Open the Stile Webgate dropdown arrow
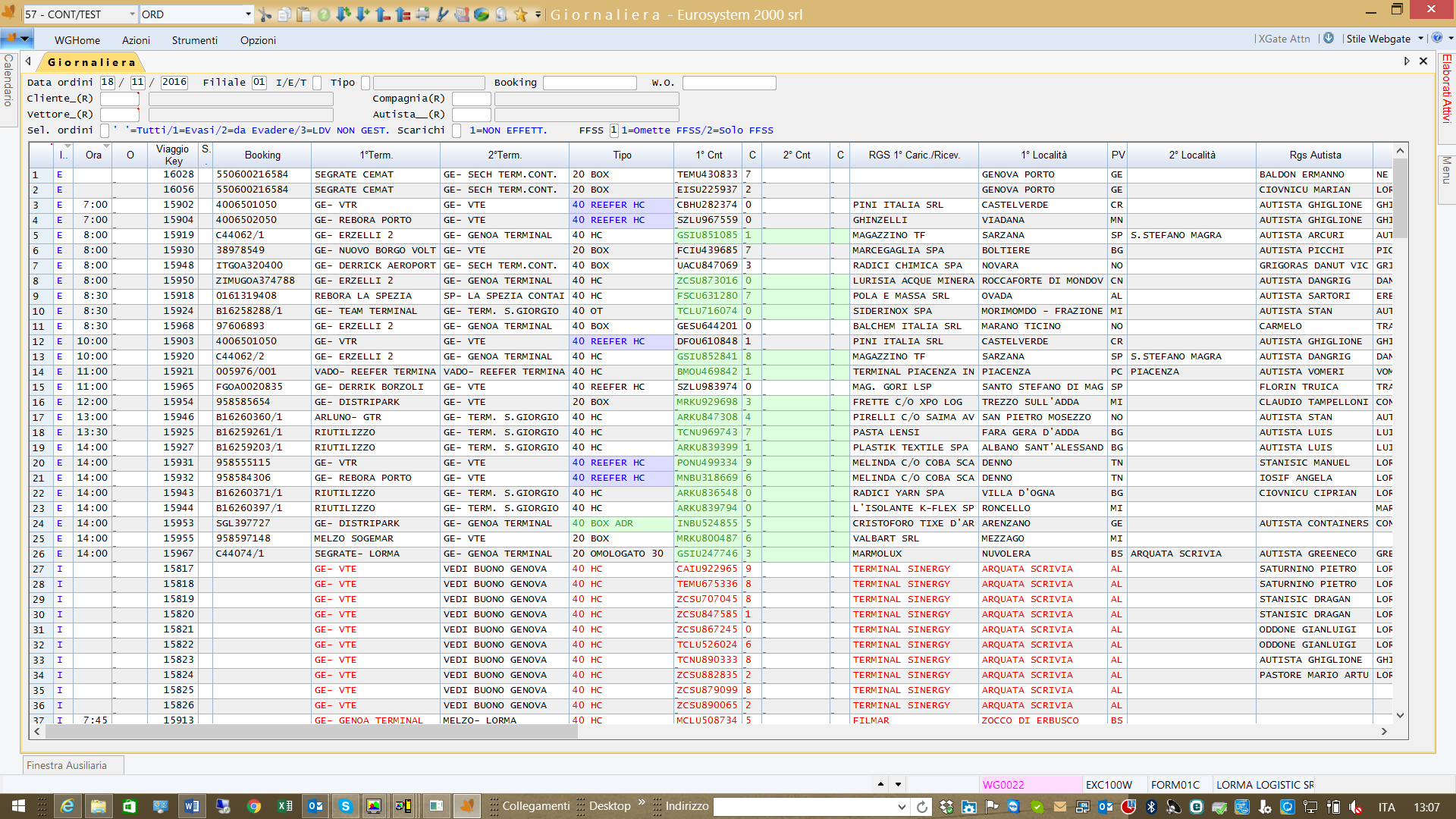The width and height of the screenshot is (1456, 819). [1420, 39]
